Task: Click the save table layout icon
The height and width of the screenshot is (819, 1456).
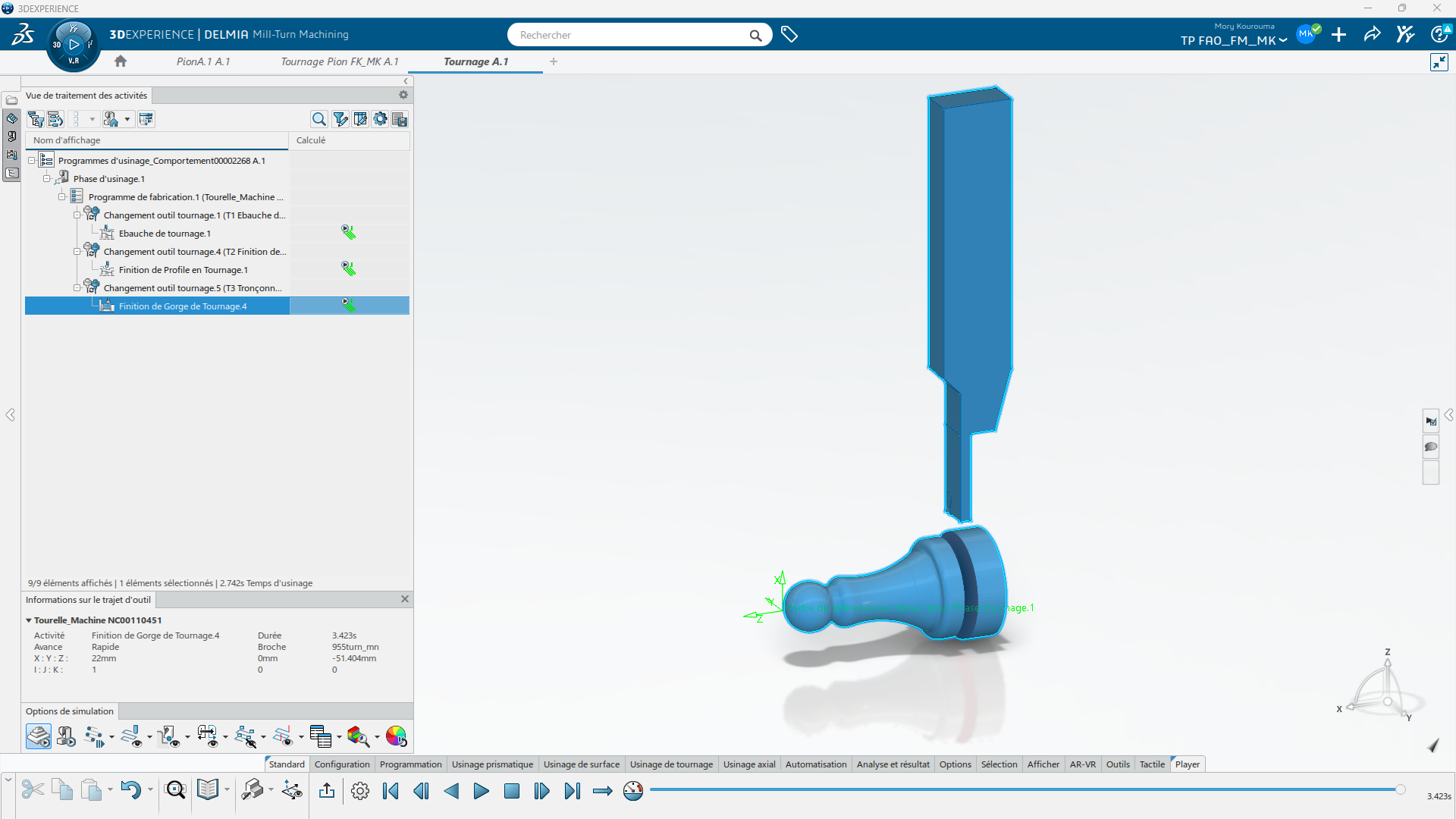Action: tap(400, 119)
